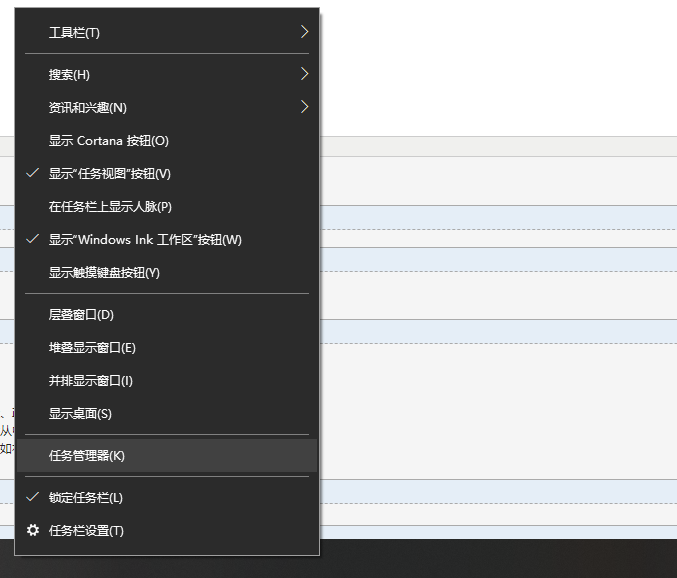Click the gear icon beside 任务栏设置
This screenshot has width=677, height=578.
pos(33,530)
